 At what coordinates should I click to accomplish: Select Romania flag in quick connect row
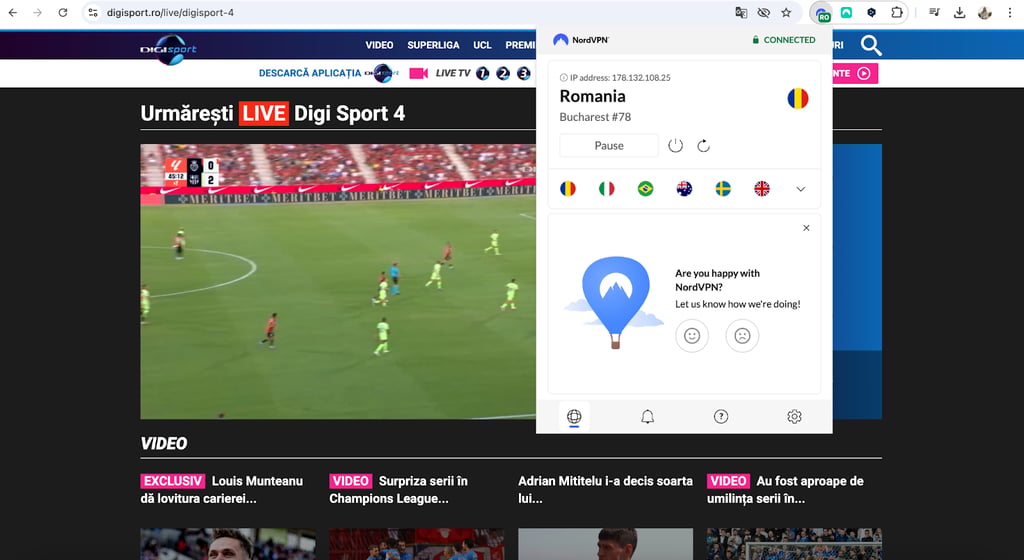click(x=568, y=189)
